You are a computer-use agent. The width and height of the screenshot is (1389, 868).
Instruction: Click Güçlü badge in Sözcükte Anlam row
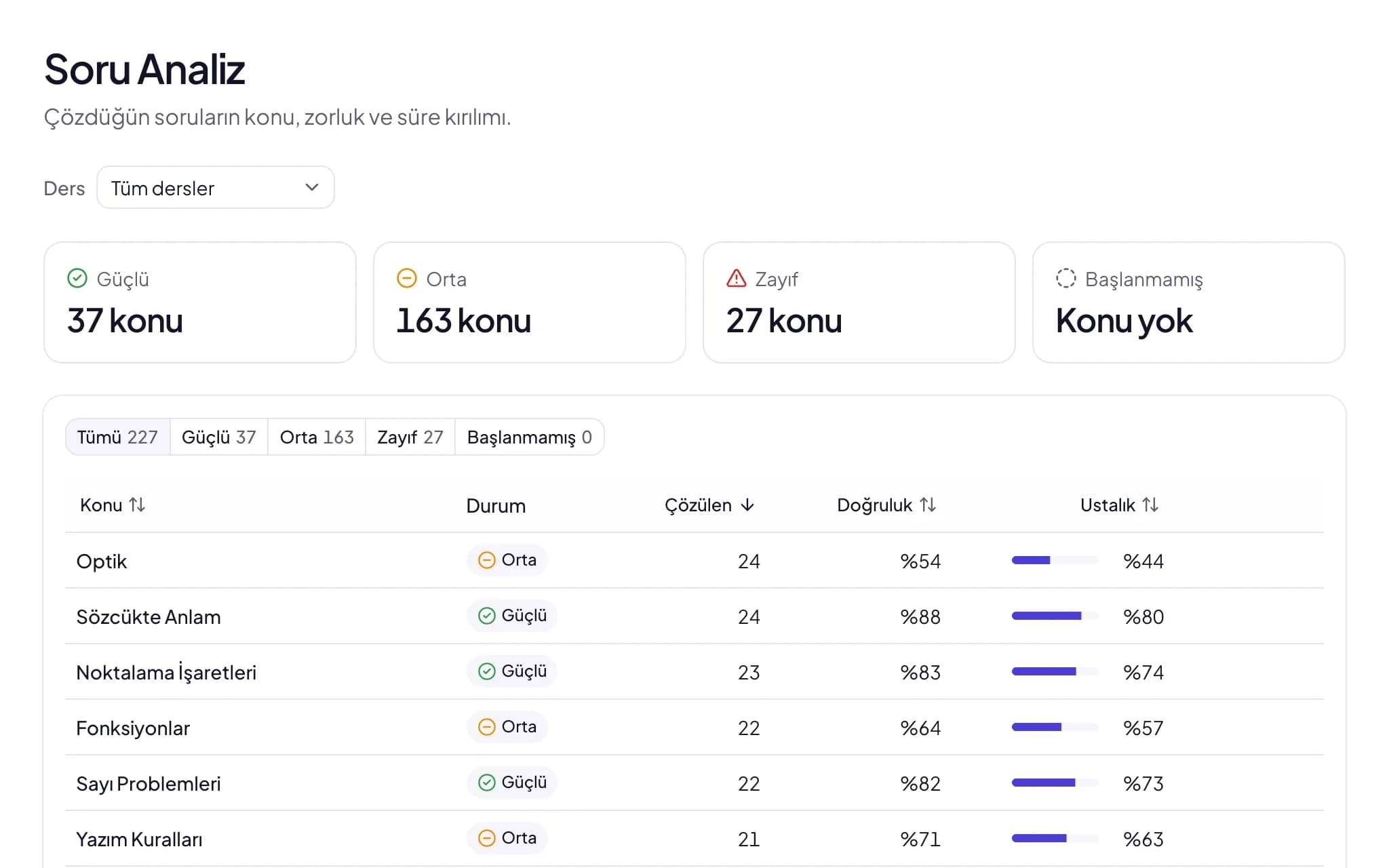point(512,616)
